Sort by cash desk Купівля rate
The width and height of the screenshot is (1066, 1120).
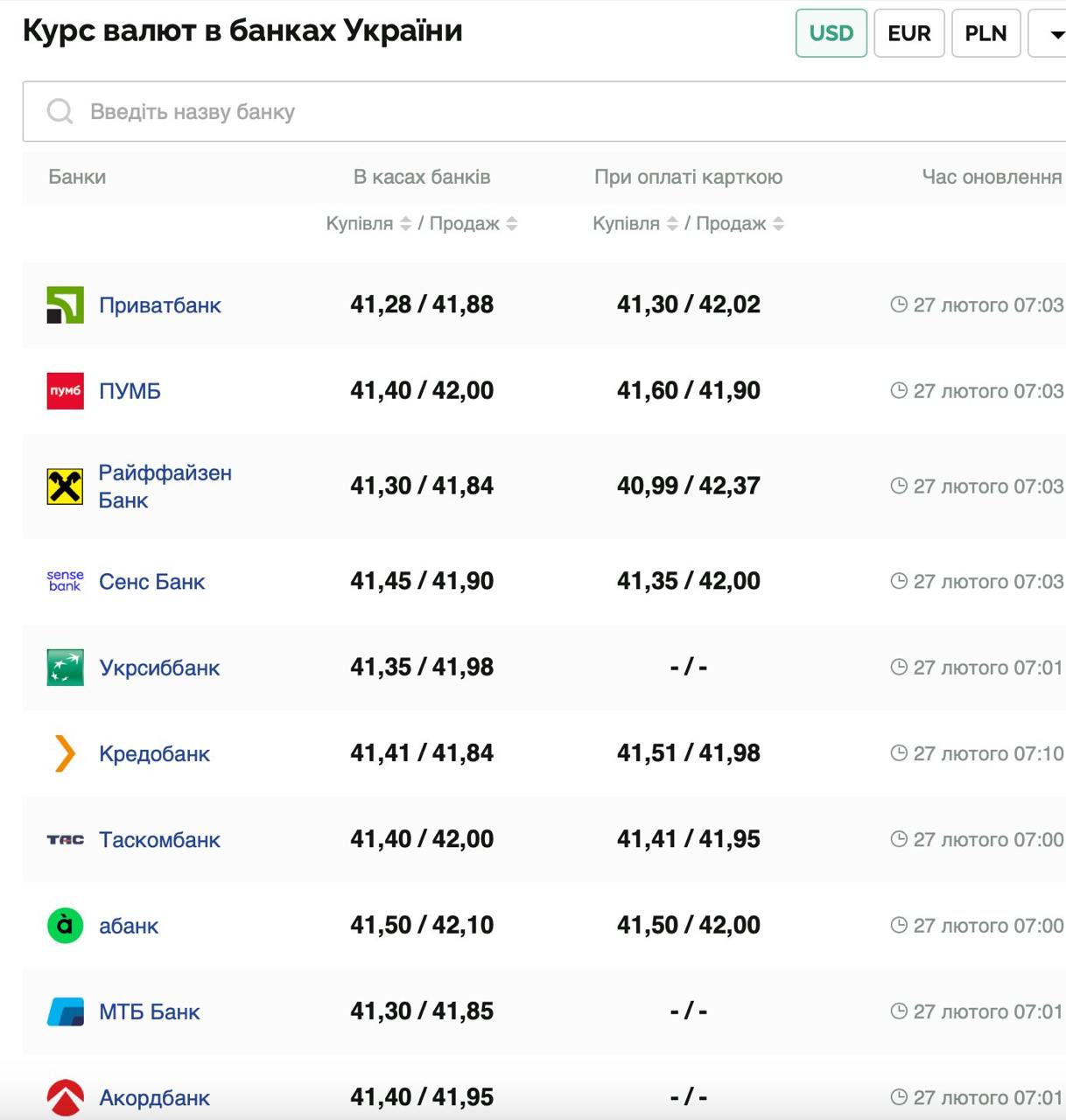405,224
